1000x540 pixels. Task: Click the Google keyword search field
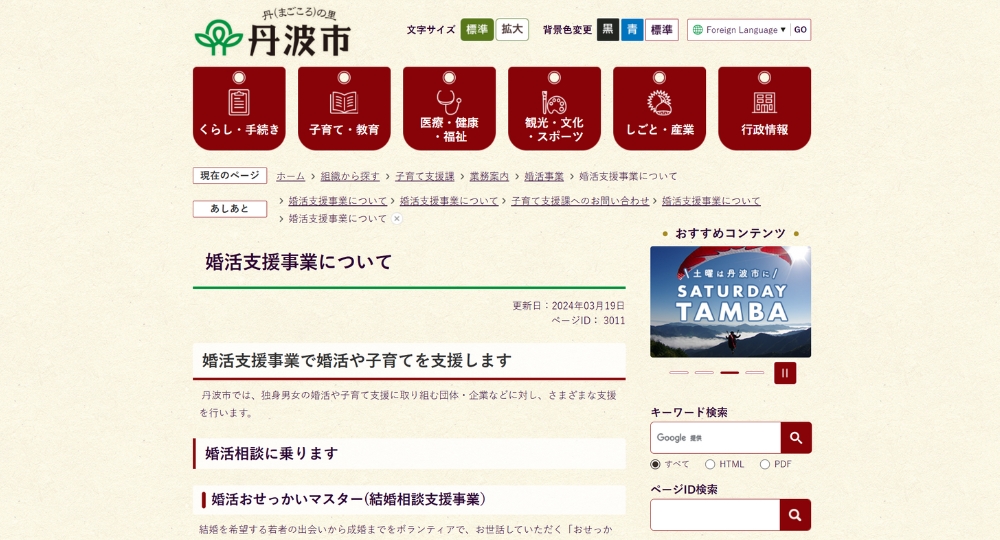[716, 438]
